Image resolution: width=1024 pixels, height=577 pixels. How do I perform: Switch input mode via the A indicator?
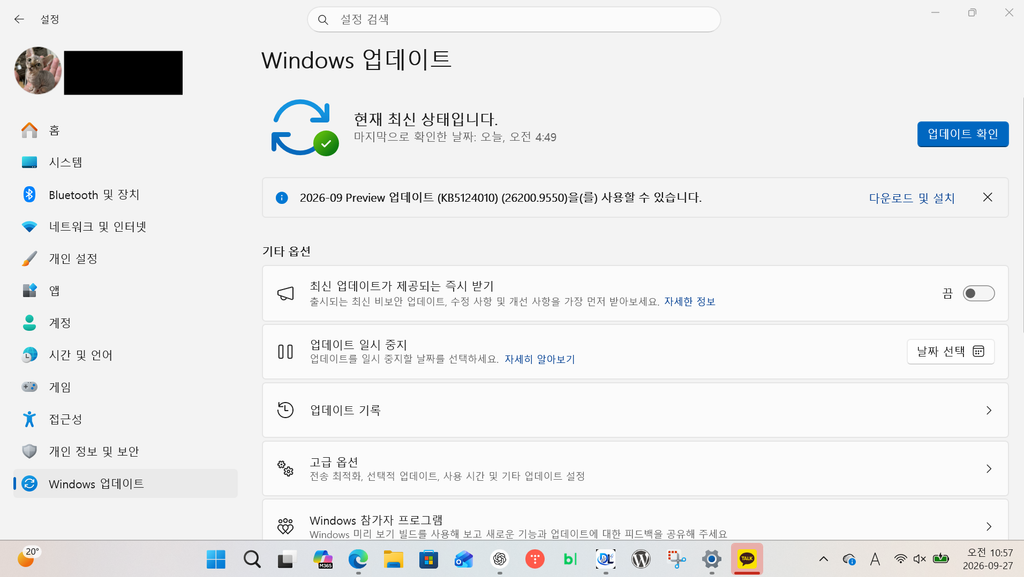pos(875,559)
